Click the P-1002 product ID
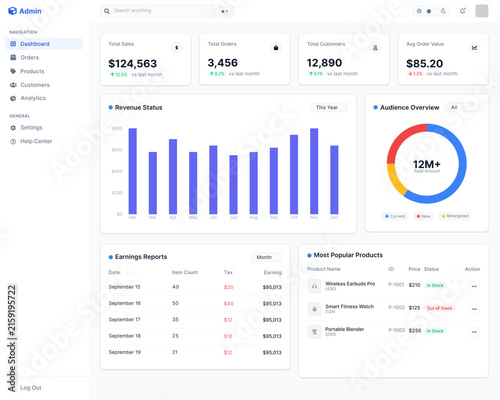Image resolution: width=500 pixels, height=400 pixels. click(396, 307)
